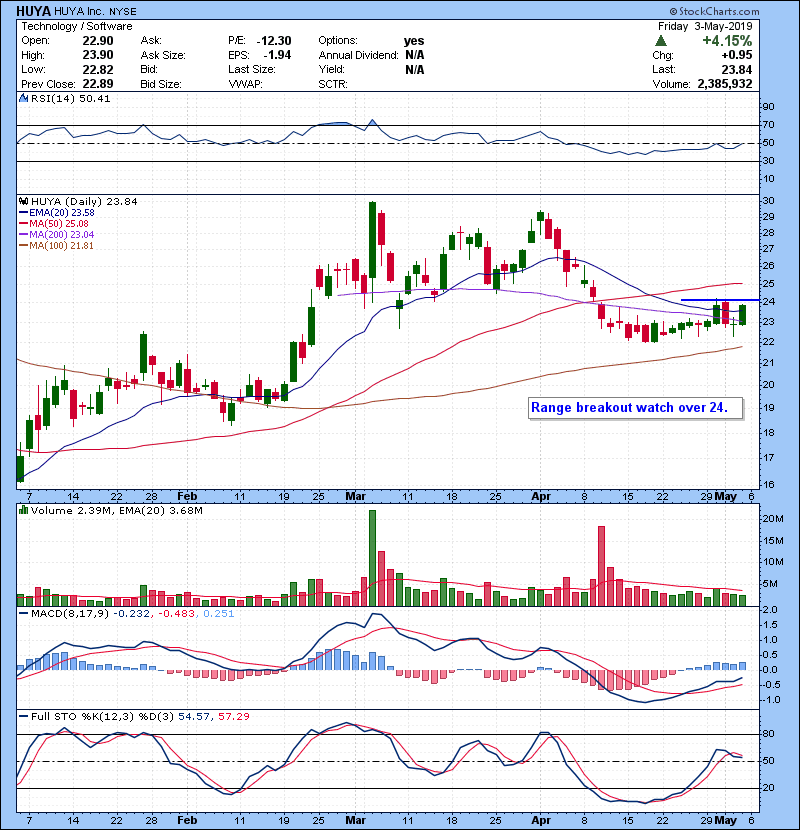Image resolution: width=800 pixels, height=830 pixels.
Task: Click the Apr label on price chart axis
Action: tap(541, 497)
